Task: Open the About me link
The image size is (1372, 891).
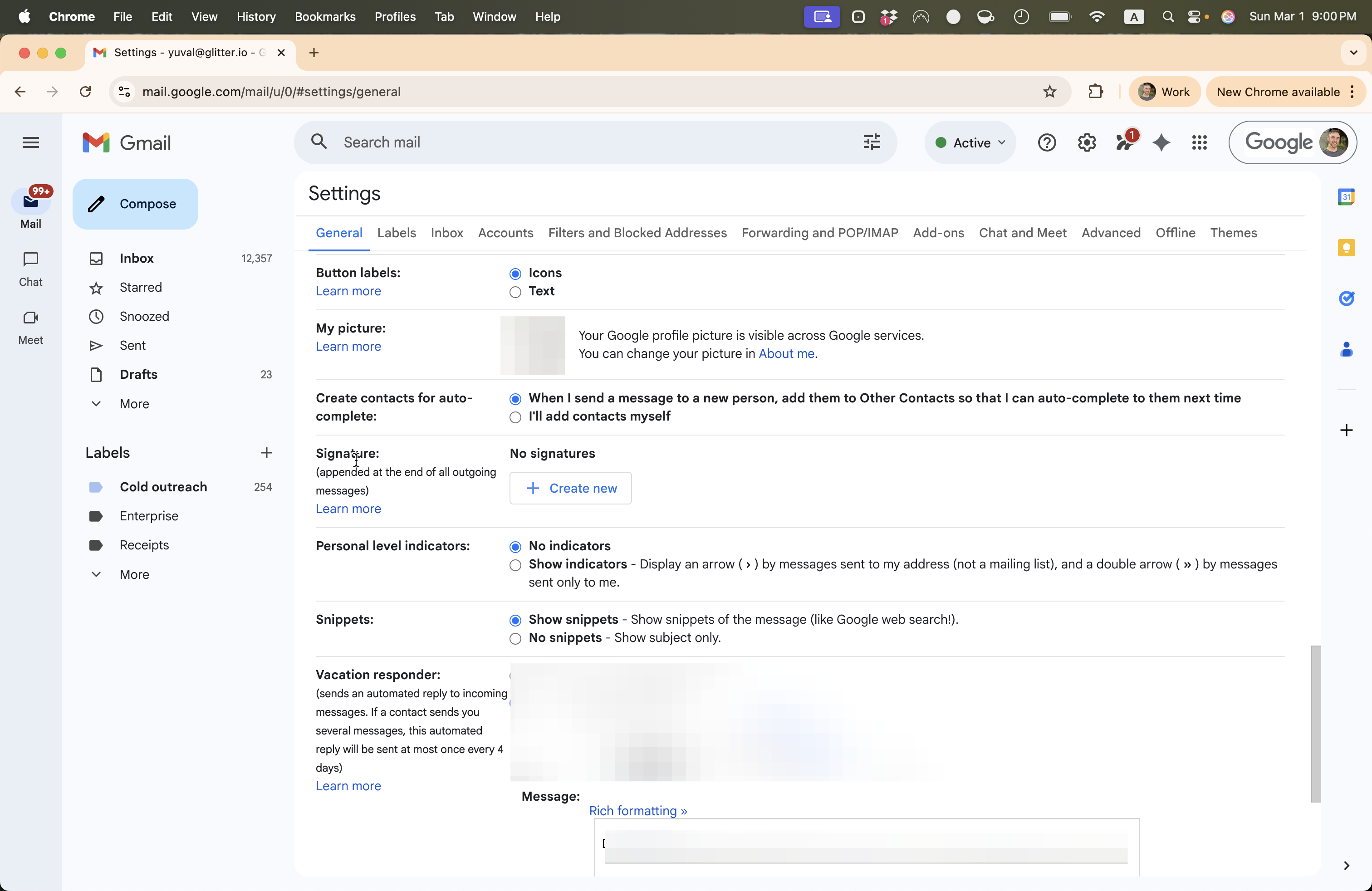Action: 786,353
